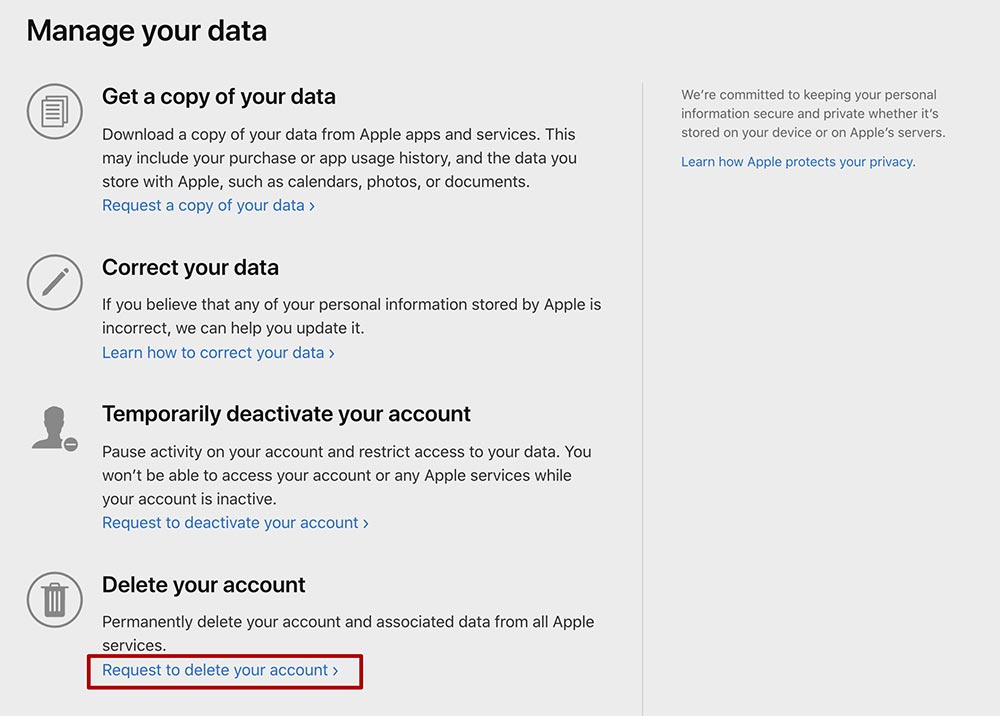Click the Manage your data heading
Viewport: 1000px width, 716px height.
click(x=147, y=31)
